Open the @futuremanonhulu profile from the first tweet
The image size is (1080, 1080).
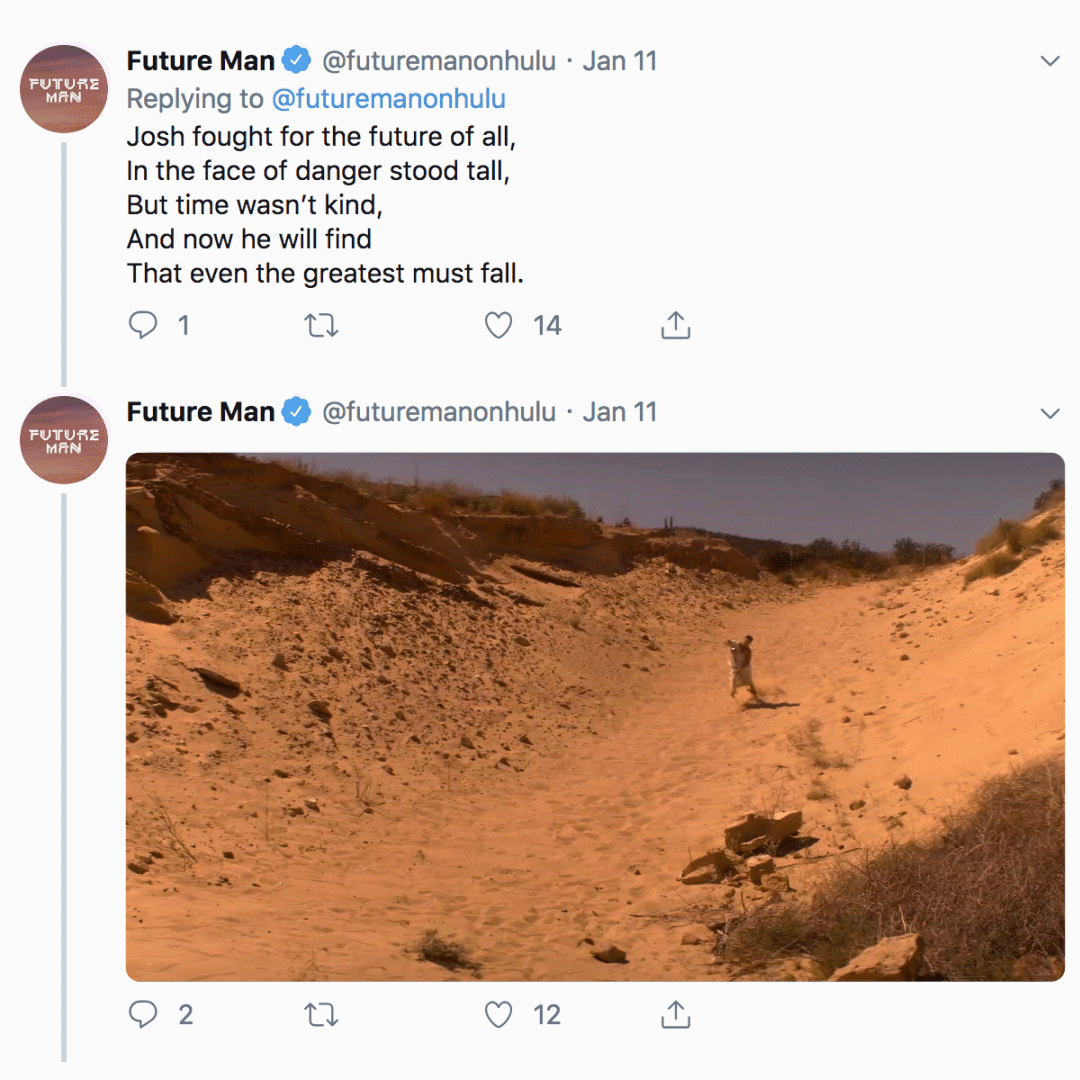(x=438, y=60)
